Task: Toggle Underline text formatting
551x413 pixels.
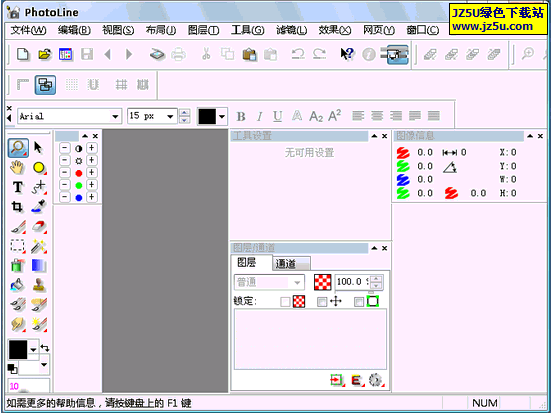Action: coord(278,116)
